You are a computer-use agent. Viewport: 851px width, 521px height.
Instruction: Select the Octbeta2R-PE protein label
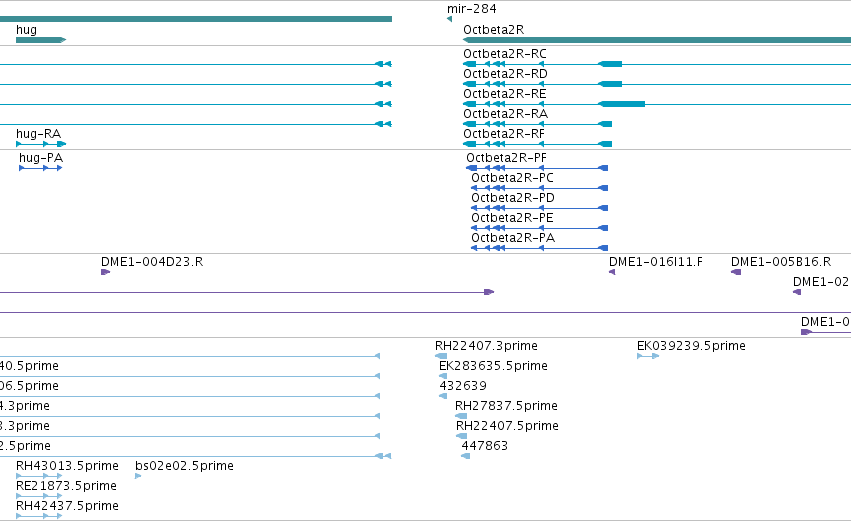(512, 218)
